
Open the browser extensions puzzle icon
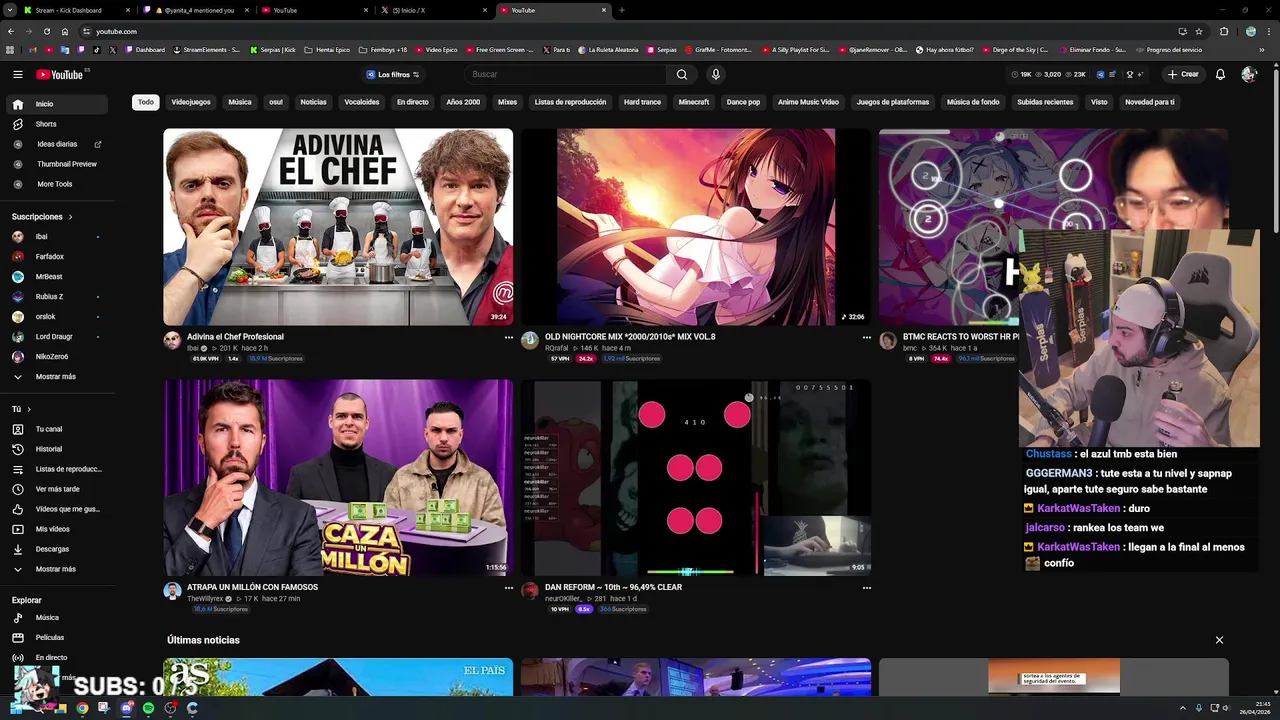tap(1224, 31)
